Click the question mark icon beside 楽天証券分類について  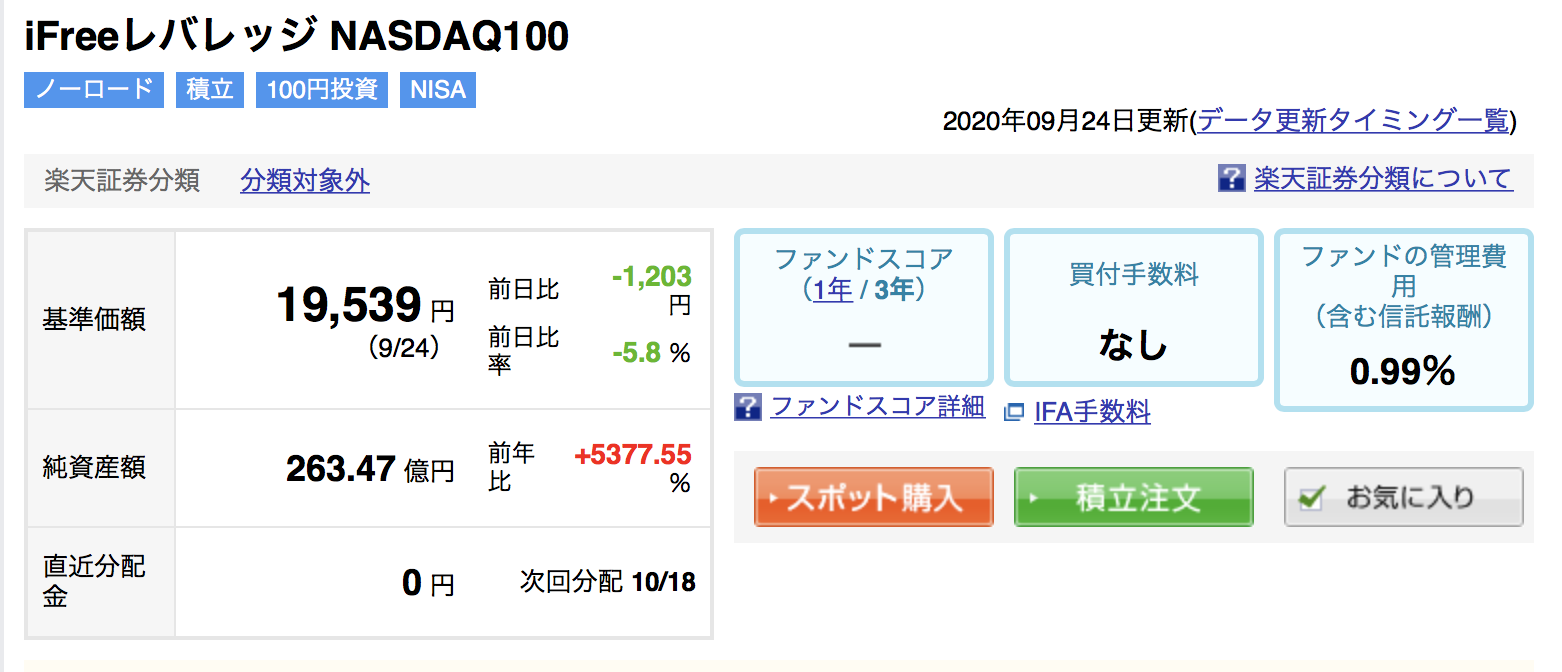coord(1231,179)
